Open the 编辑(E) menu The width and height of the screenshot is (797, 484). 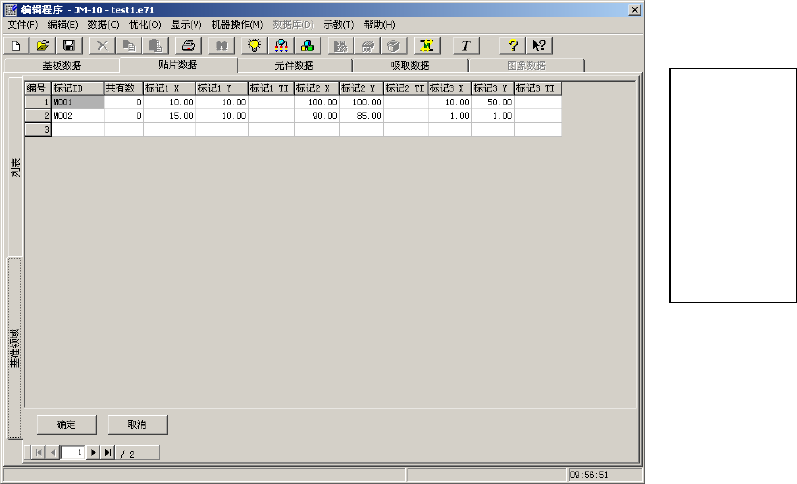pyautogui.click(x=63, y=24)
